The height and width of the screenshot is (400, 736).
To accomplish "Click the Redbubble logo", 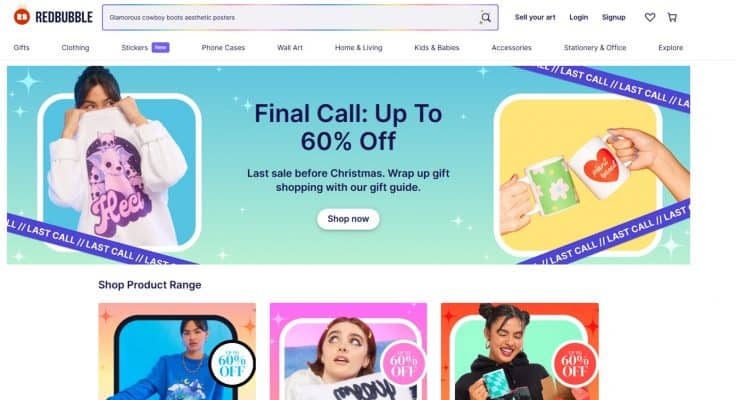I will tap(53, 17).
